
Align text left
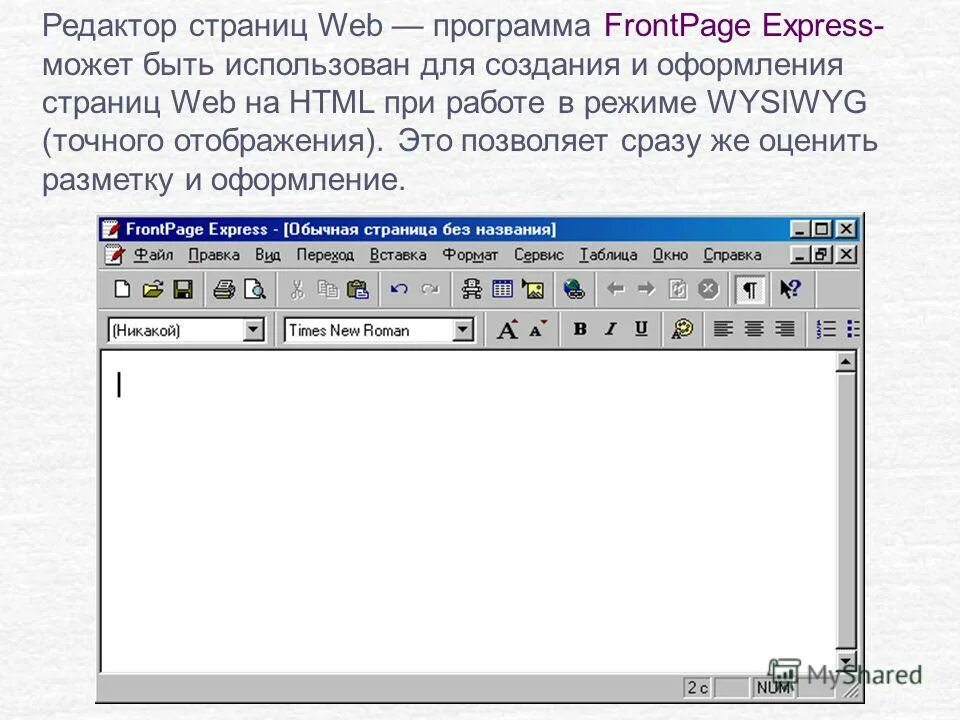click(723, 329)
